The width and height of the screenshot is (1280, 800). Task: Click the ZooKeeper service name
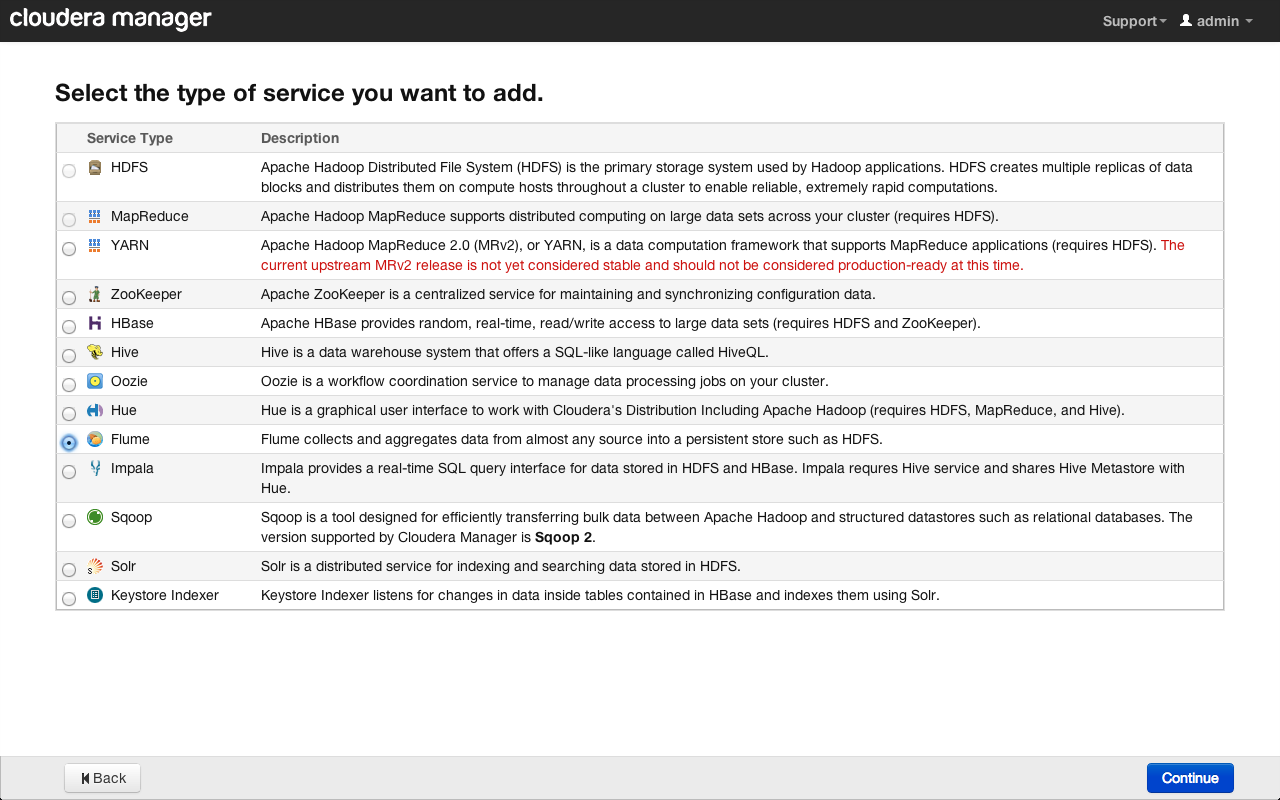147,294
